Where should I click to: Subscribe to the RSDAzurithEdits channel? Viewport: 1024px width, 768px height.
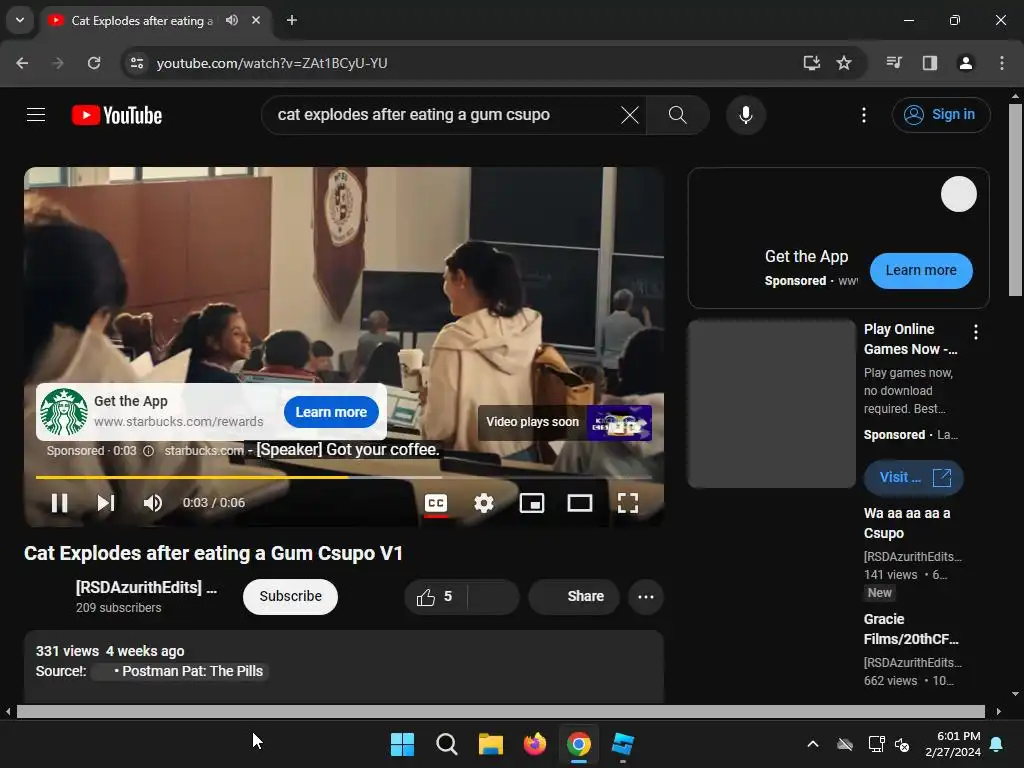(290, 596)
